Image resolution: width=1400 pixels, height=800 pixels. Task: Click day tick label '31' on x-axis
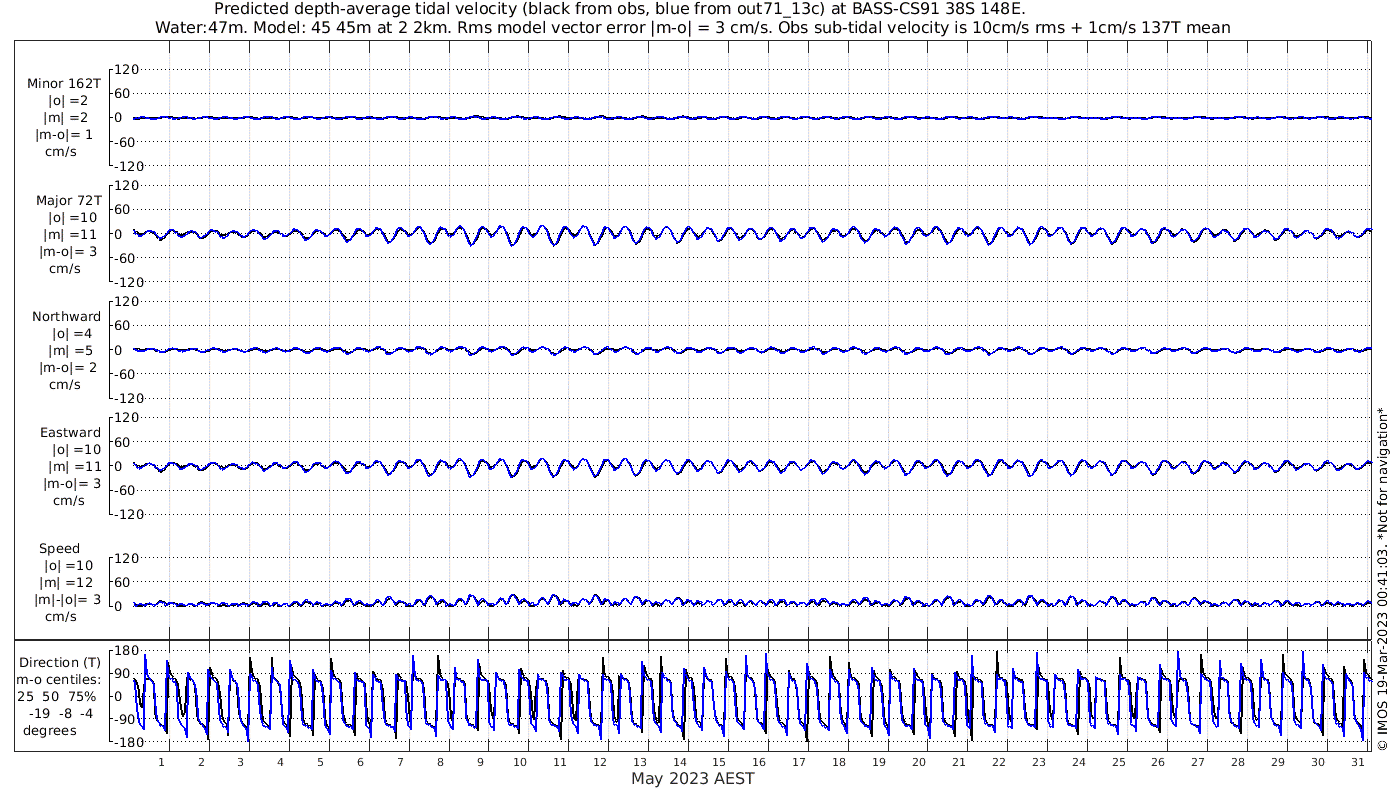pyautogui.click(x=1358, y=761)
